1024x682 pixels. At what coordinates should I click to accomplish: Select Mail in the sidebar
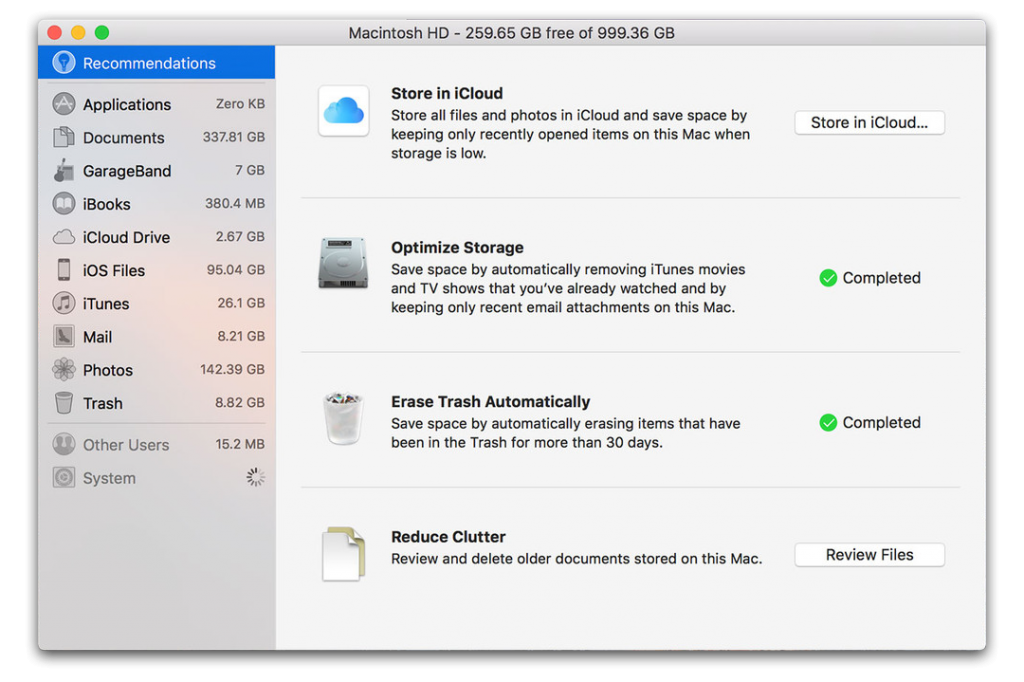pyautogui.click(x=157, y=336)
